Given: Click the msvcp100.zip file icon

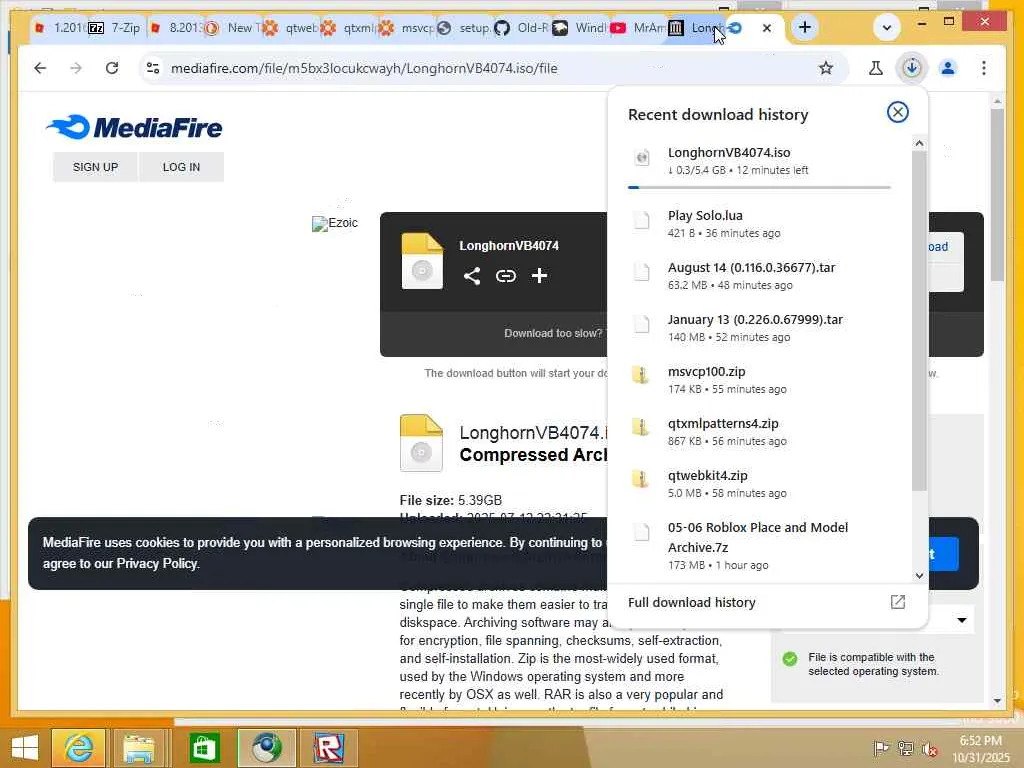Looking at the screenshot, I should [641, 375].
